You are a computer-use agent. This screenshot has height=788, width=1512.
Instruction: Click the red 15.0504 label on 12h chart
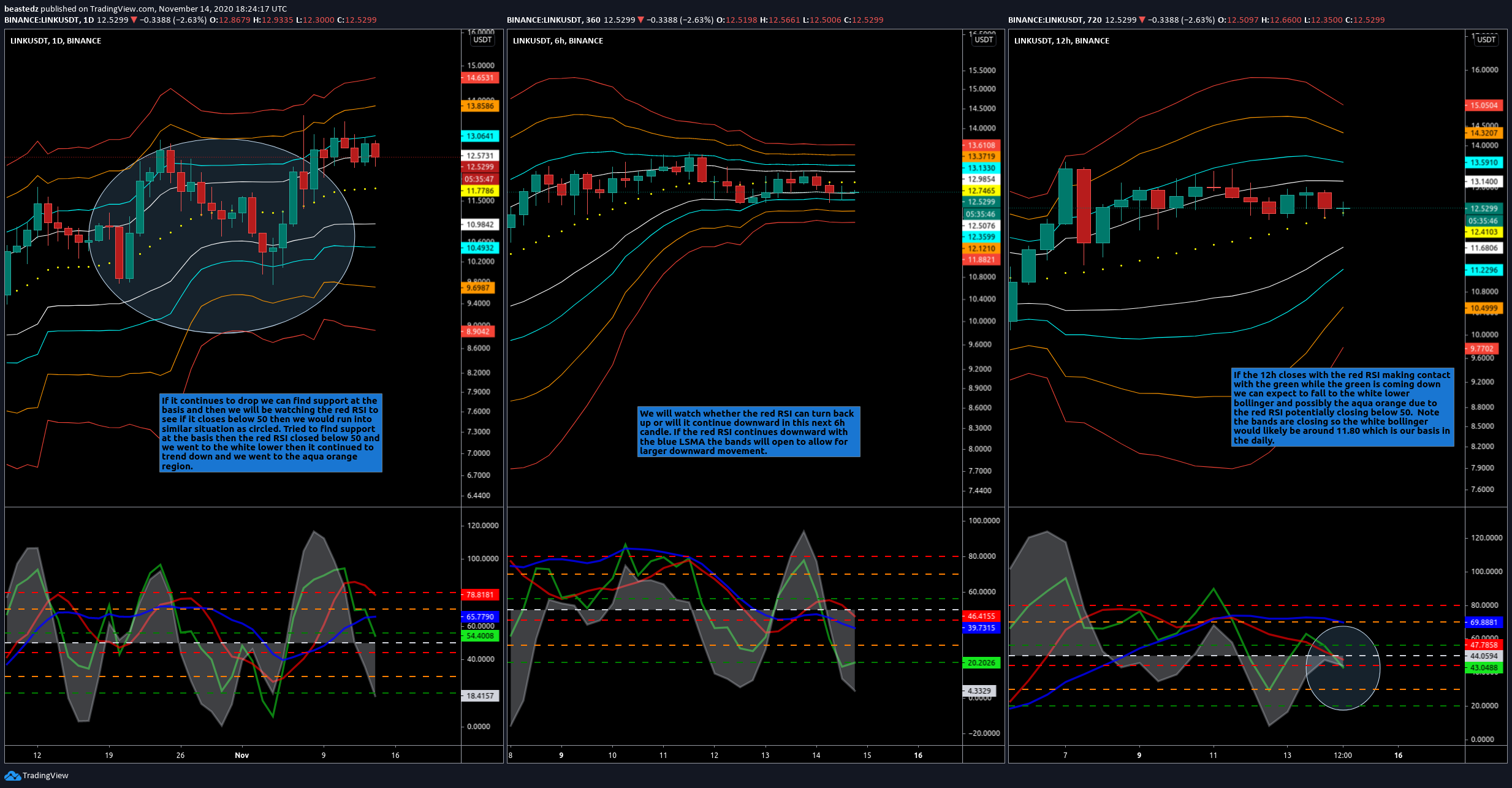pos(1484,105)
